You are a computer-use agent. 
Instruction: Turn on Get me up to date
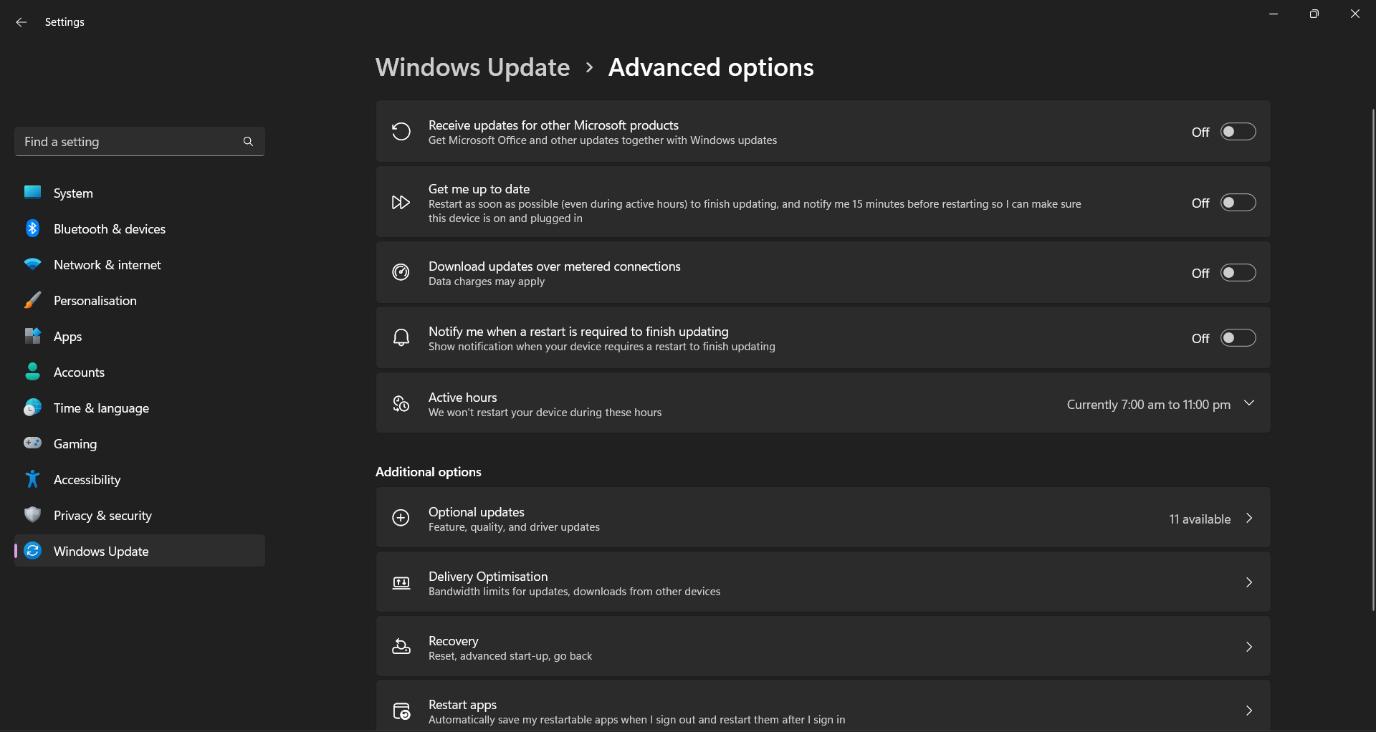pyautogui.click(x=1237, y=201)
